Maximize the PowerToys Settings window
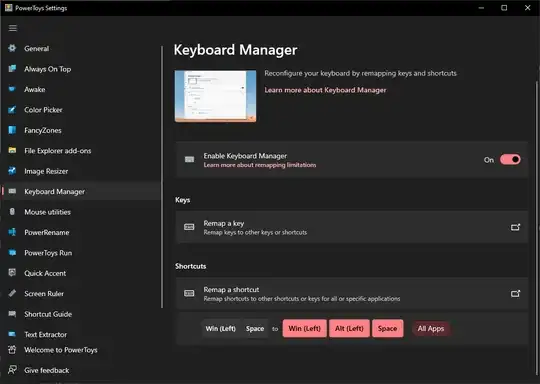Image resolution: width=540 pixels, height=384 pixels. [504, 8]
